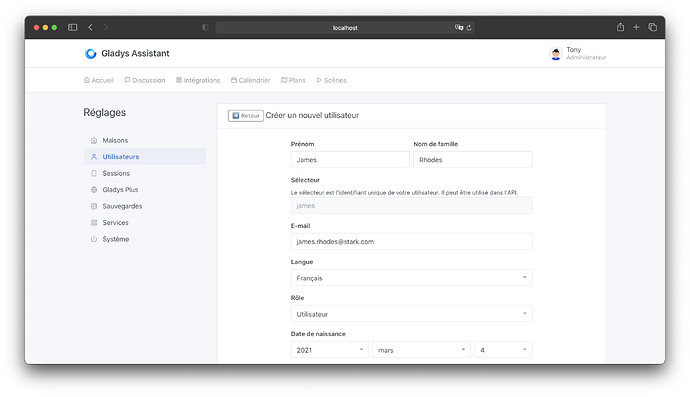Screen dimensions: 690x397
Task: Open the Safari share icon
Action: click(x=620, y=27)
